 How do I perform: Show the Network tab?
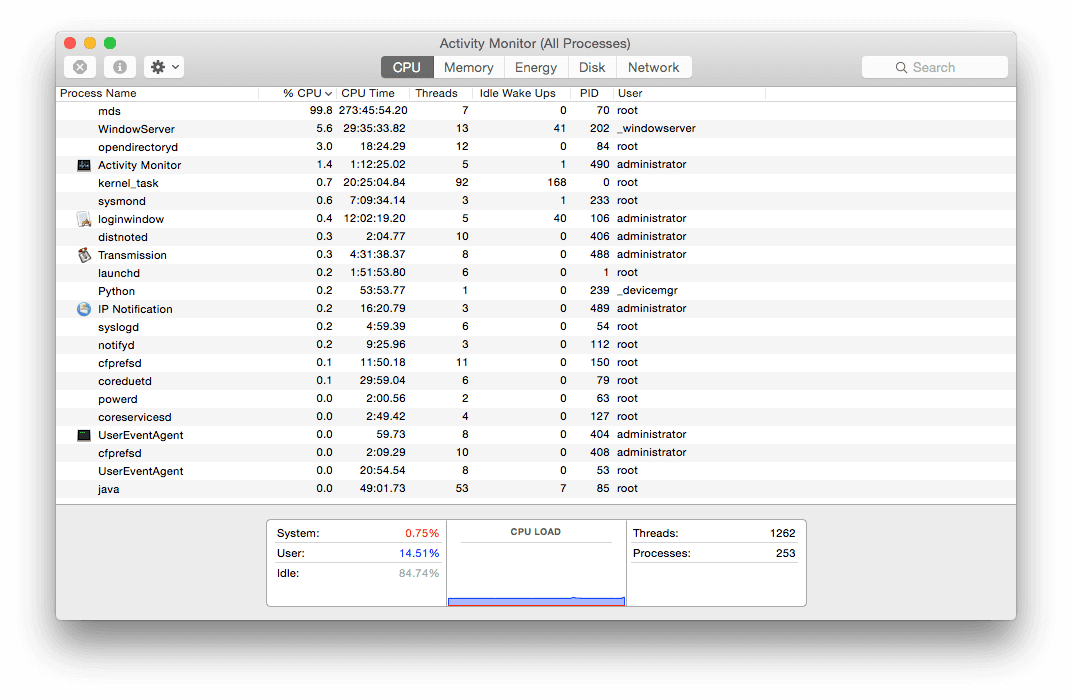(654, 67)
